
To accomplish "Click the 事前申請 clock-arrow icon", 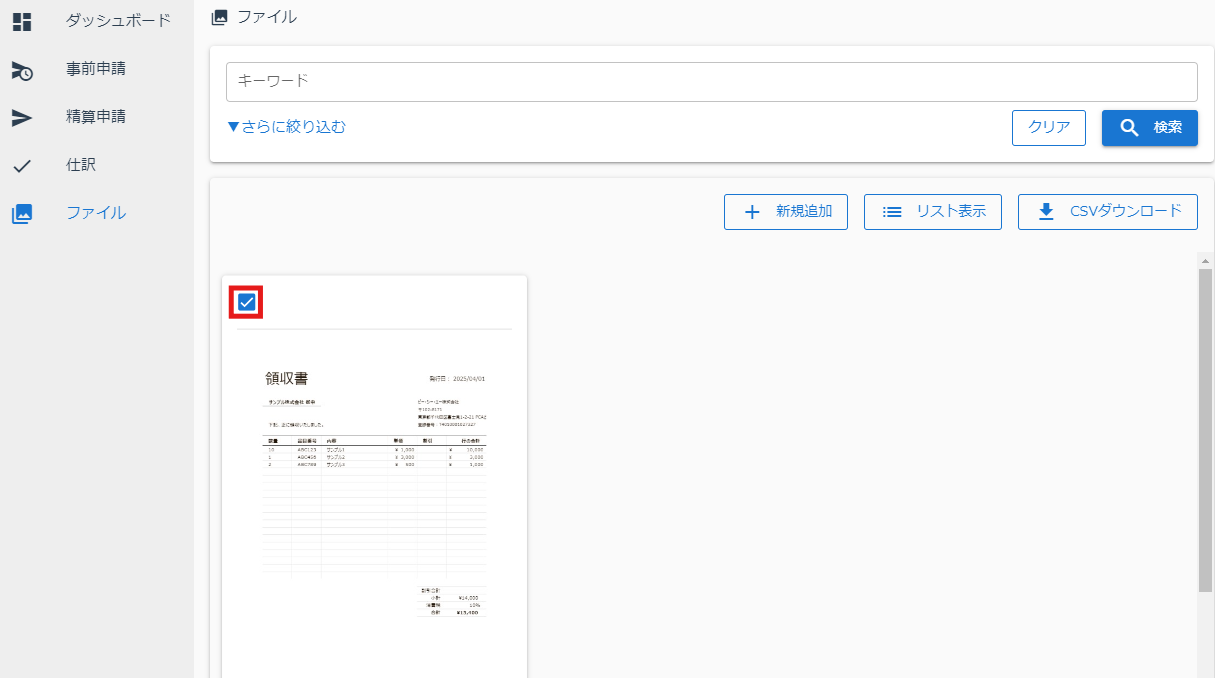I will click(x=22, y=70).
